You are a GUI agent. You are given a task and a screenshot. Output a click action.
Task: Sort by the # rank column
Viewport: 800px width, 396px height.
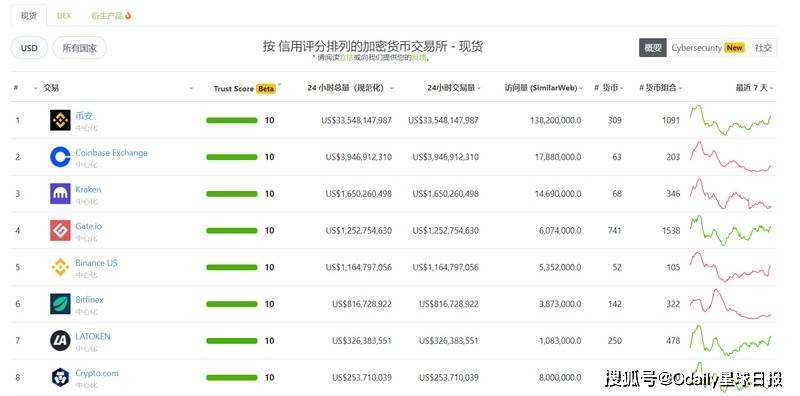tap(16, 88)
